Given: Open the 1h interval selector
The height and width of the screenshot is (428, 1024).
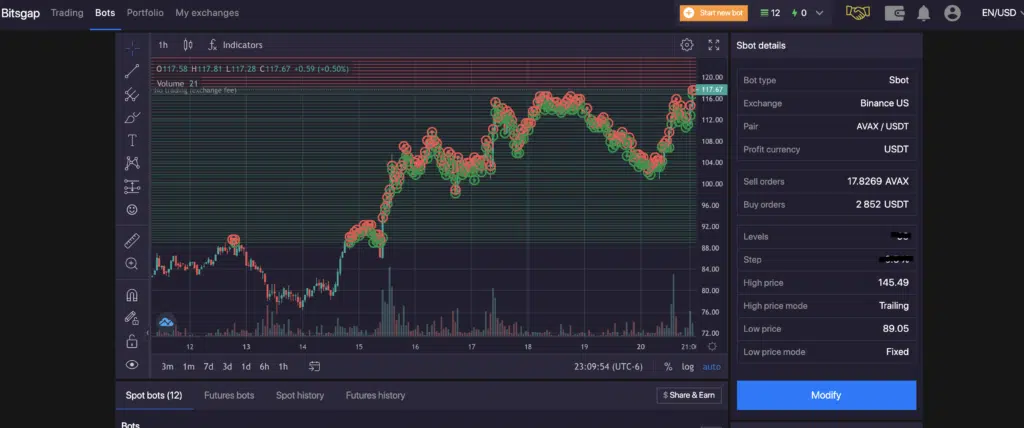Looking at the screenshot, I should [163, 45].
